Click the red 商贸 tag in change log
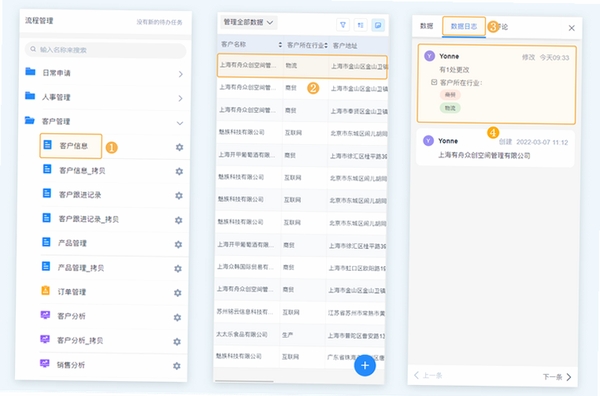Image resolution: width=600 pixels, height=396 pixels. coord(450,95)
